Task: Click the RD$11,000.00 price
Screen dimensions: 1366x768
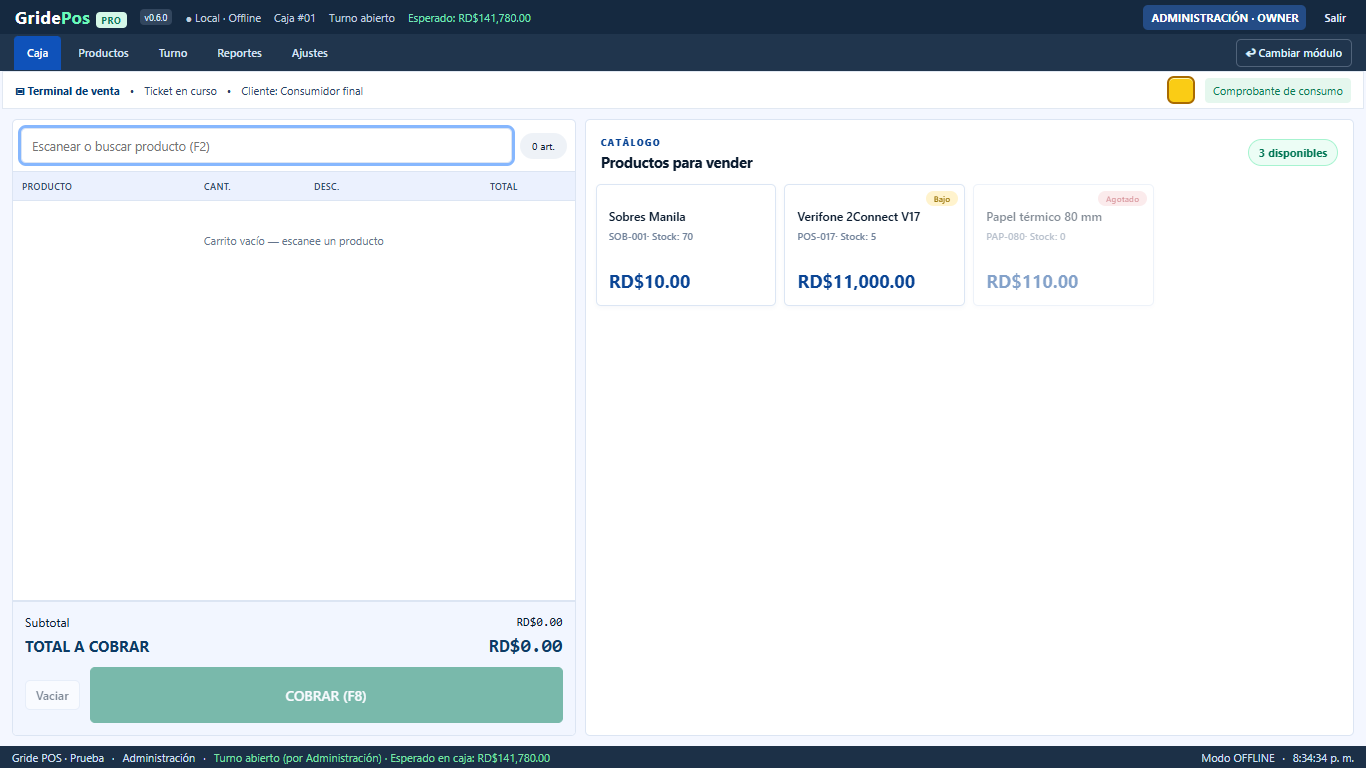Action: pos(856,281)
